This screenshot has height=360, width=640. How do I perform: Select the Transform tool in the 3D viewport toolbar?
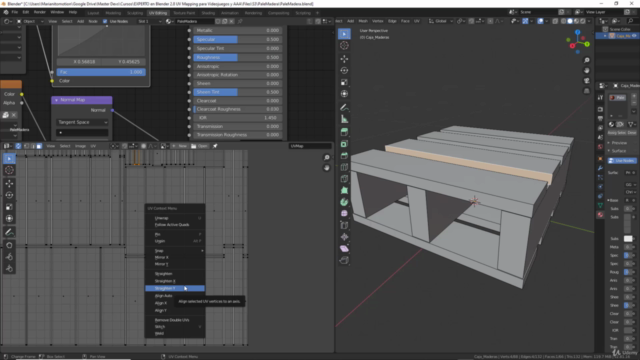344,94
